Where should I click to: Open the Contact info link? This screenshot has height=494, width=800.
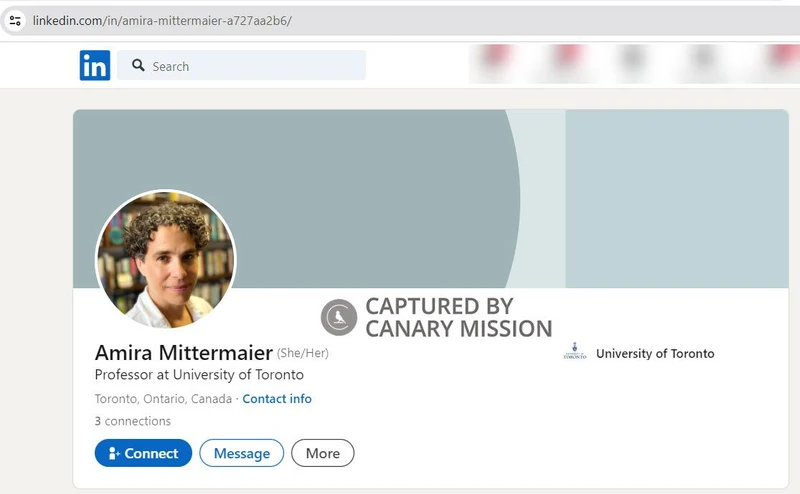click(277, 399)
